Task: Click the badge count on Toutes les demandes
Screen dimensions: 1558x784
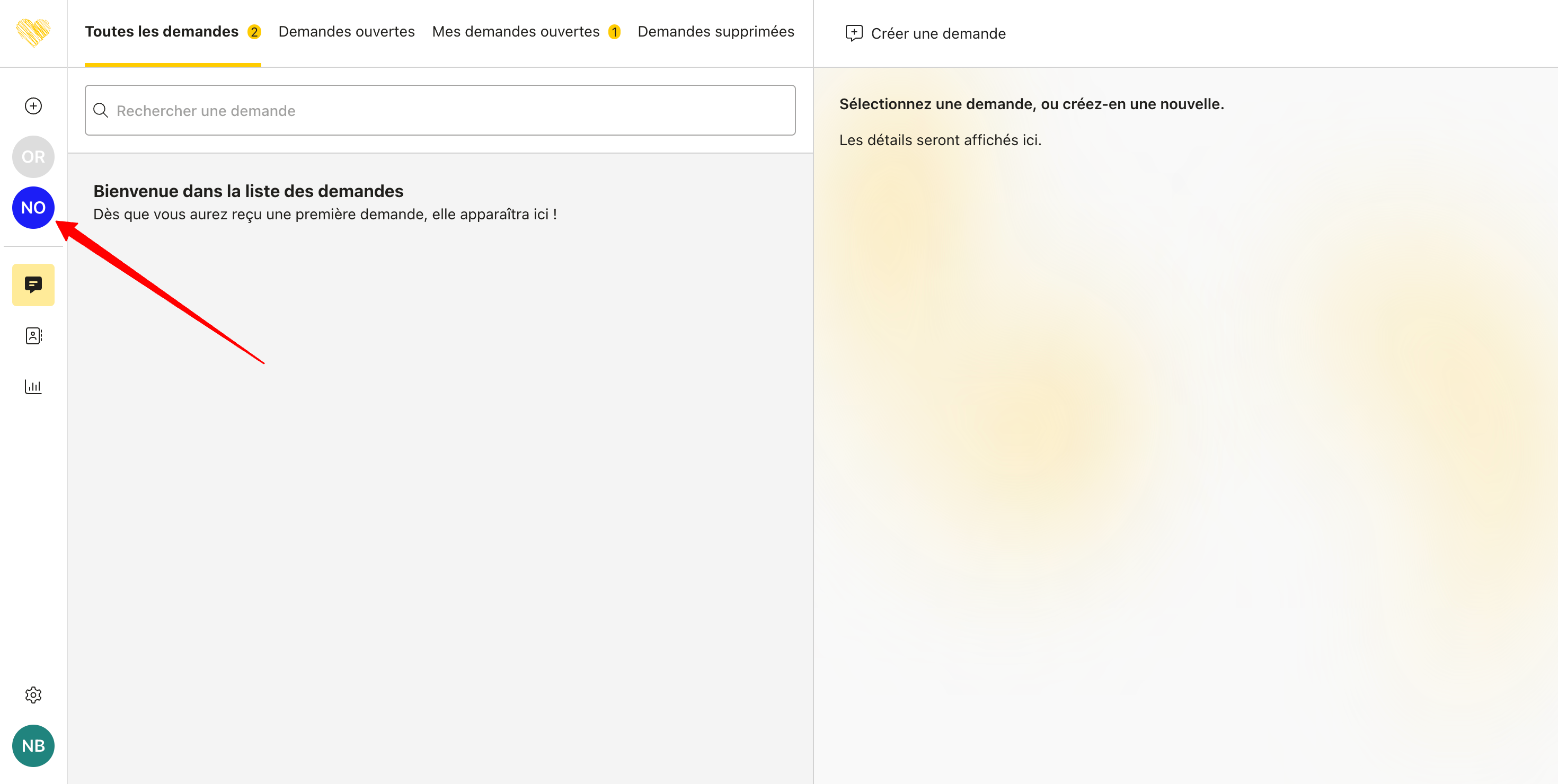Action: pyautogui.click(x=254, y=32)
